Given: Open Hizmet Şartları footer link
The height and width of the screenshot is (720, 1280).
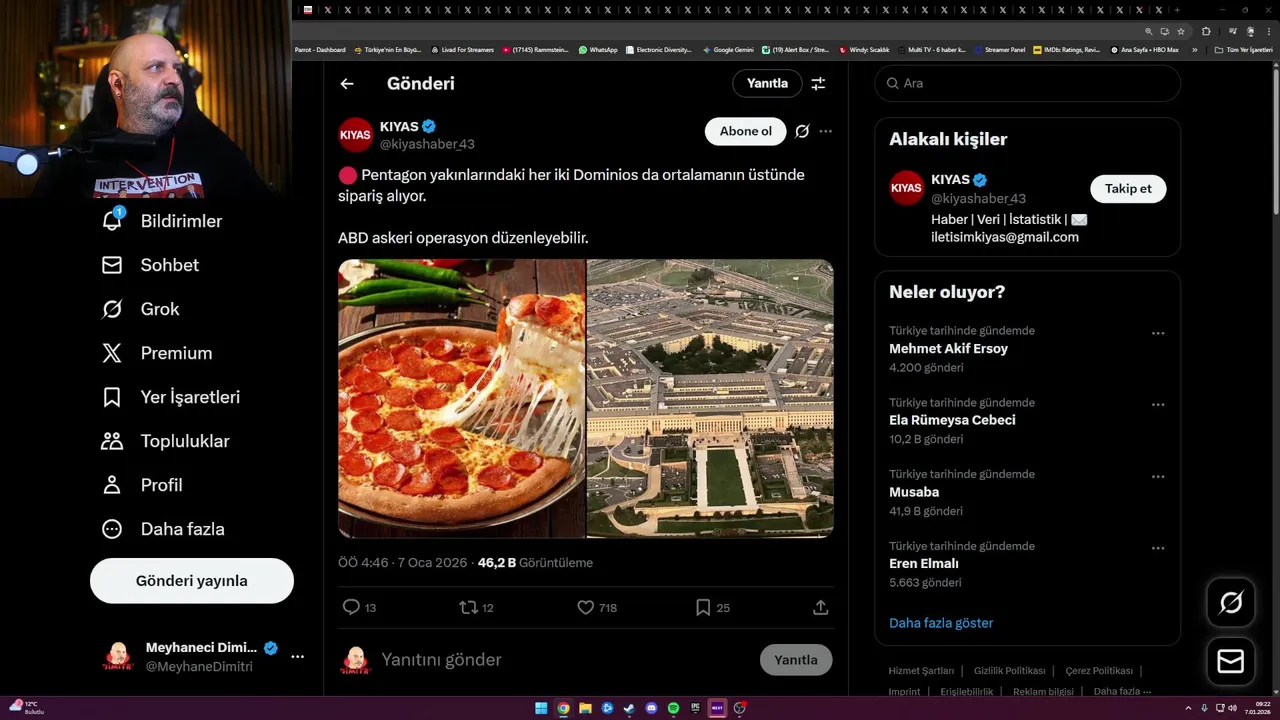Looking at the screenshot, I should [921, 671].
